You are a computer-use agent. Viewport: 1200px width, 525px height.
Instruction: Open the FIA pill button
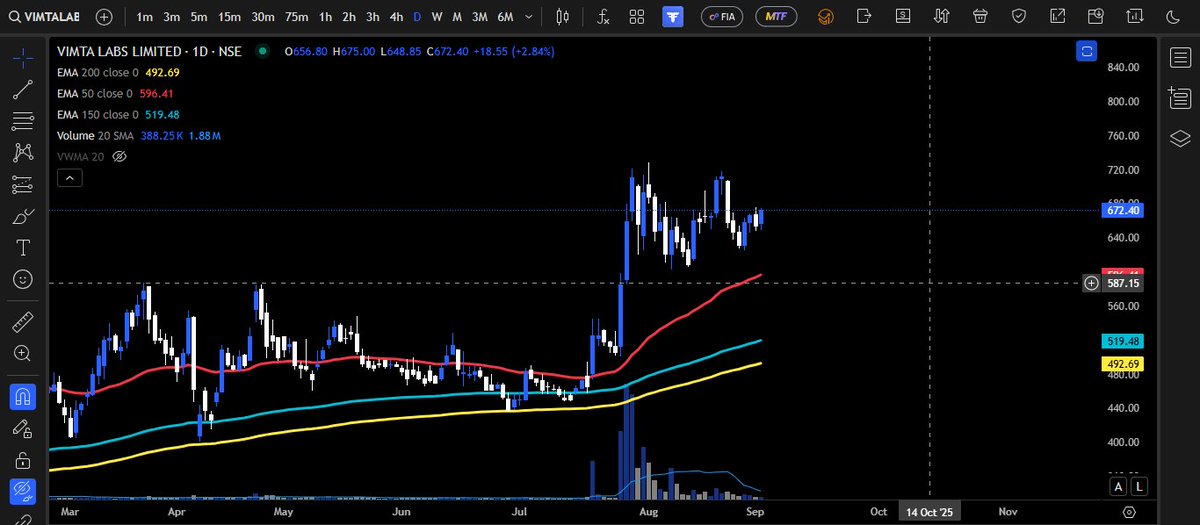(721, 17)
